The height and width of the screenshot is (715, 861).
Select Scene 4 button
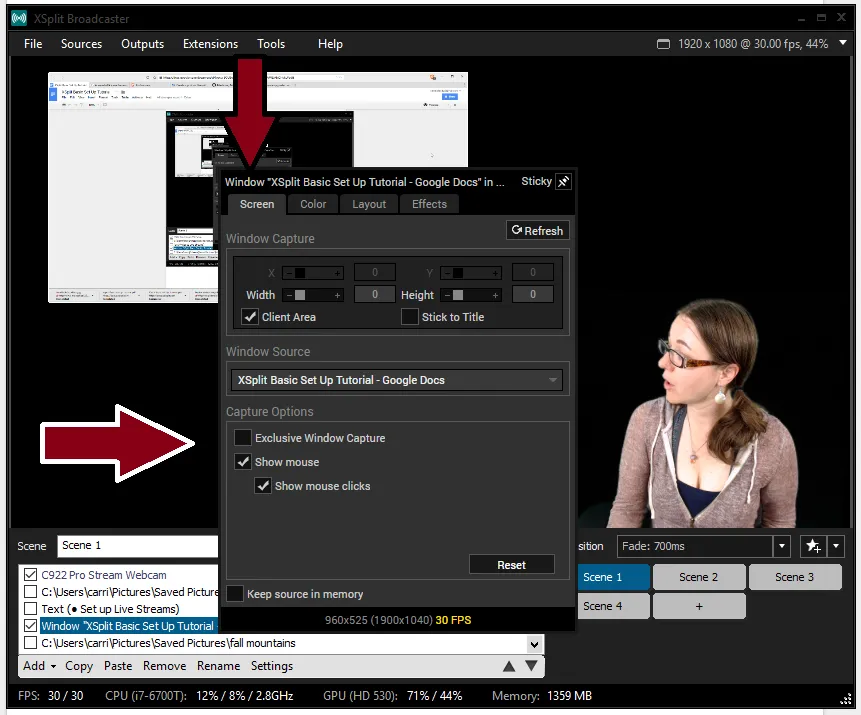(613, 606)
